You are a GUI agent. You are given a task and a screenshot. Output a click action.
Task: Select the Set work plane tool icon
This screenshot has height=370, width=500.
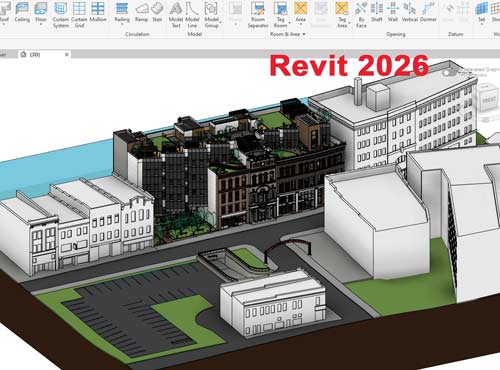482,8
